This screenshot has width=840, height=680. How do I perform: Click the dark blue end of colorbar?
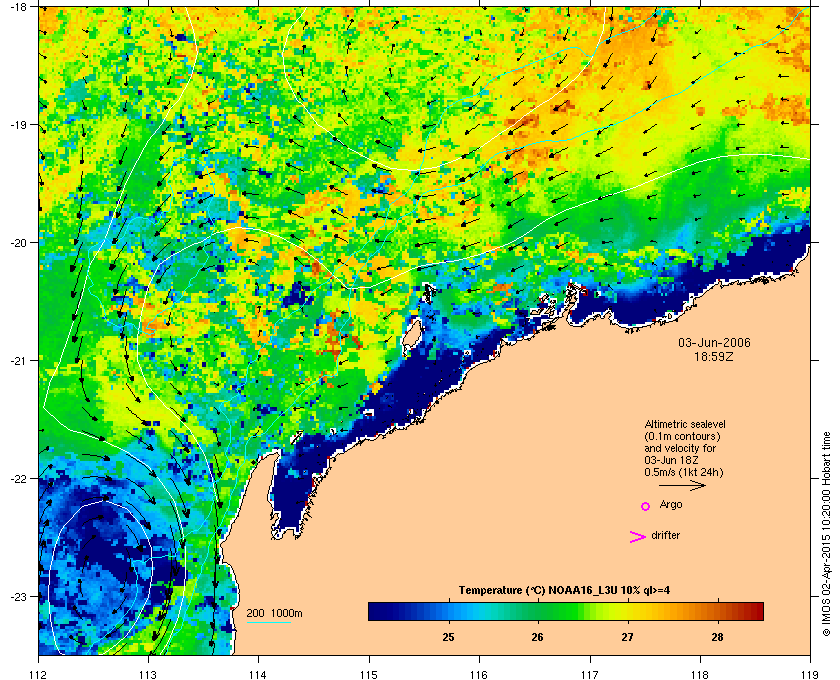(x=375, y=611)
